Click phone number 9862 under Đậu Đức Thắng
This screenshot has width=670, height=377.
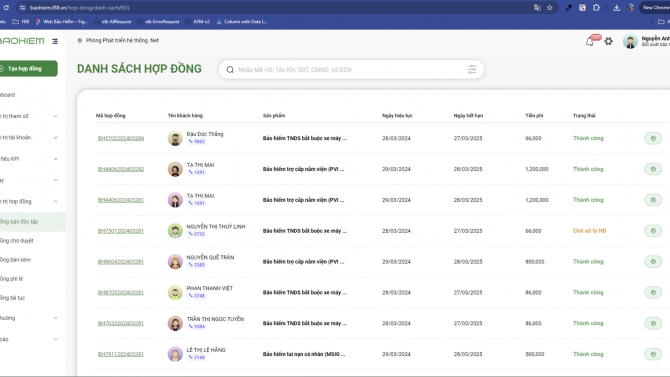pos(197,141)
